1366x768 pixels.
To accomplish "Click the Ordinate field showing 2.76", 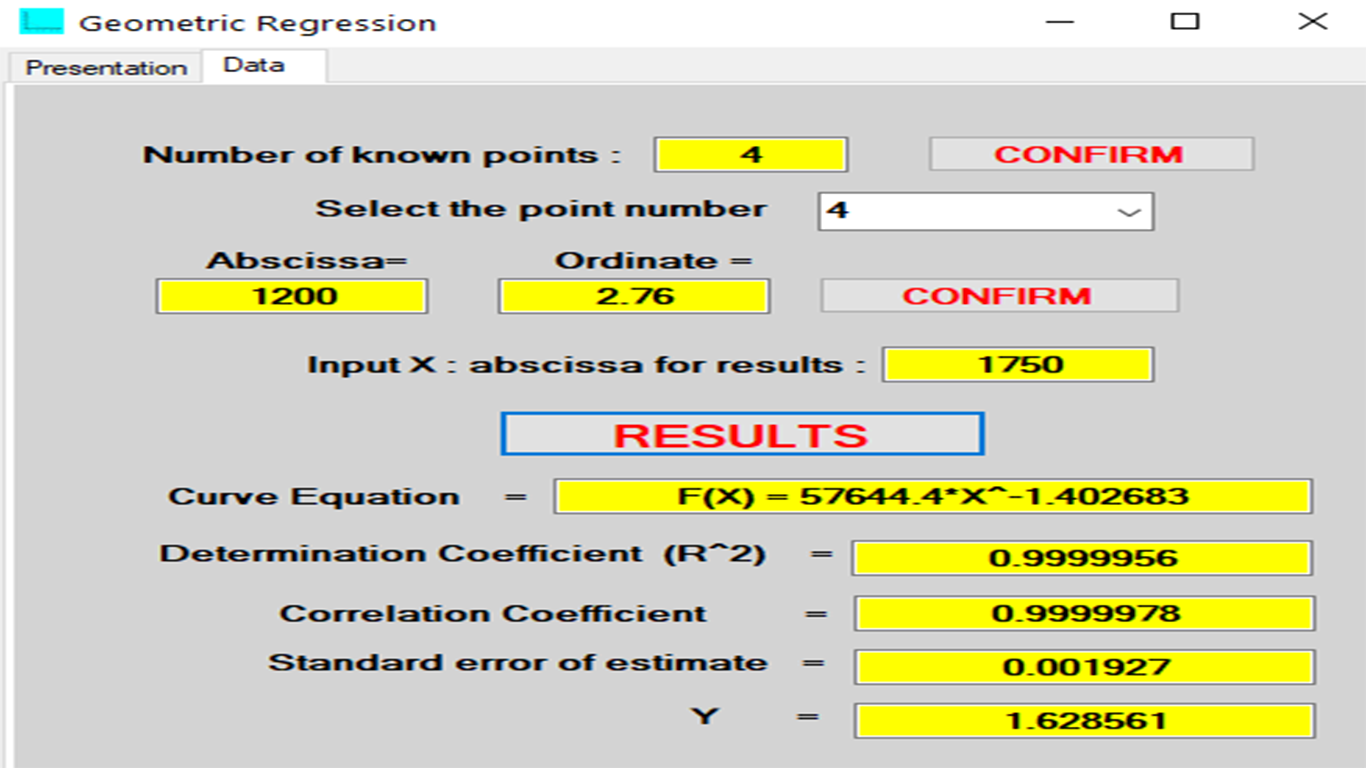I will coord(634,296).
